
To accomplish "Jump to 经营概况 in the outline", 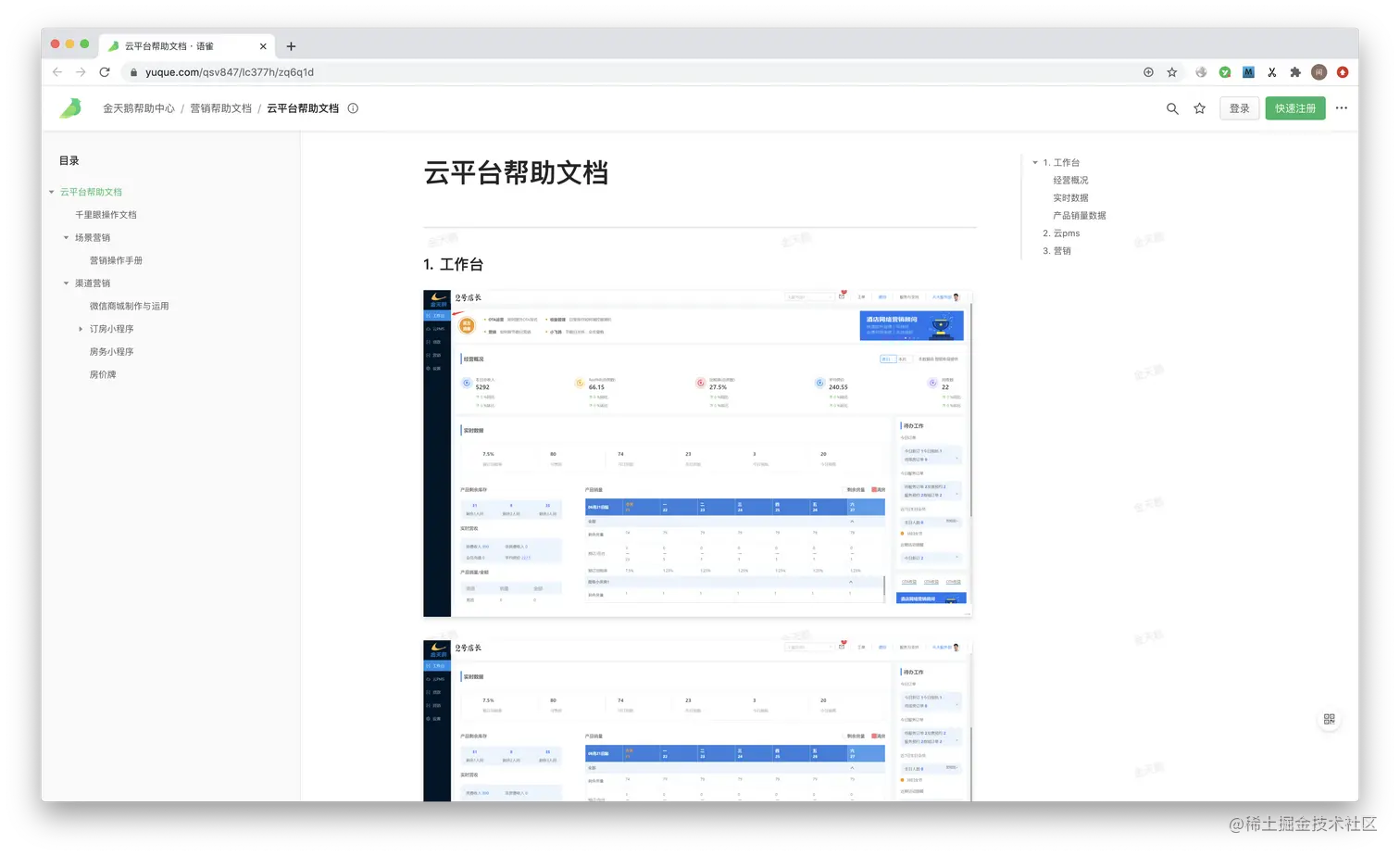I will (x=1070, y=181).
